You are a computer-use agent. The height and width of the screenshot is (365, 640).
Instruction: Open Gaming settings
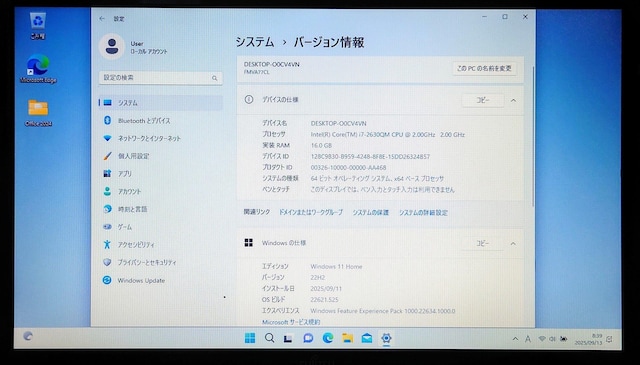click(x=160, y=227)
